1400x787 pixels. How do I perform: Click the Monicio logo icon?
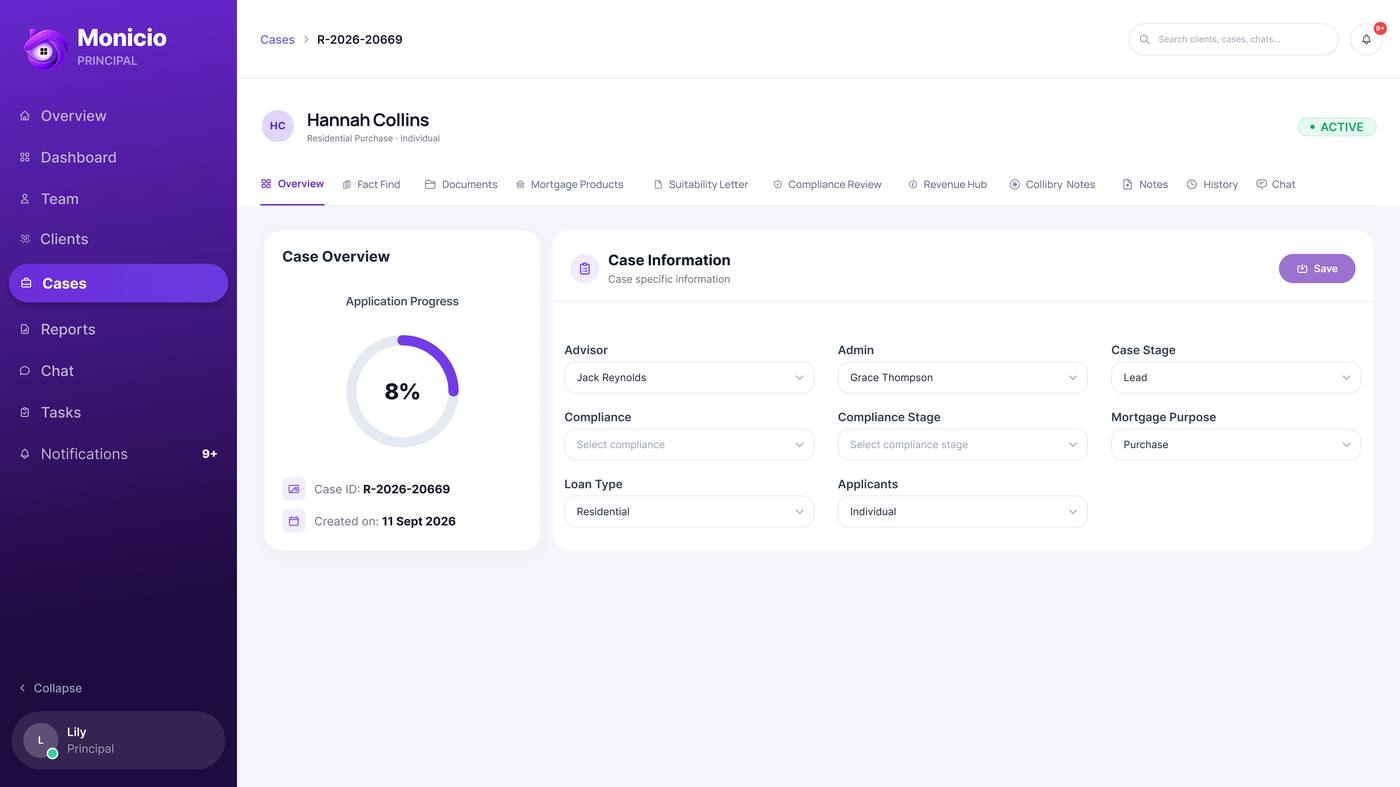44,48
